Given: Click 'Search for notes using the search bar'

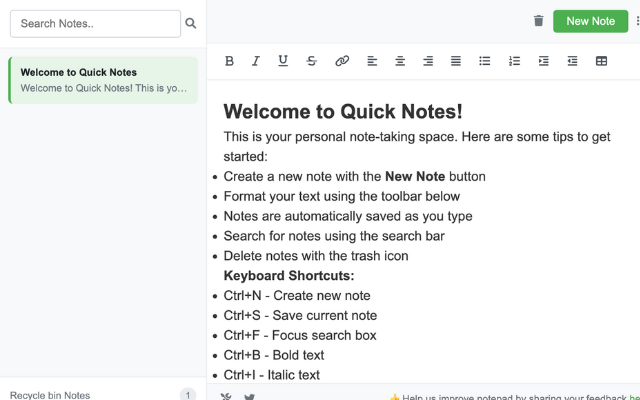Looking at the screenshot, I should 334,236.
